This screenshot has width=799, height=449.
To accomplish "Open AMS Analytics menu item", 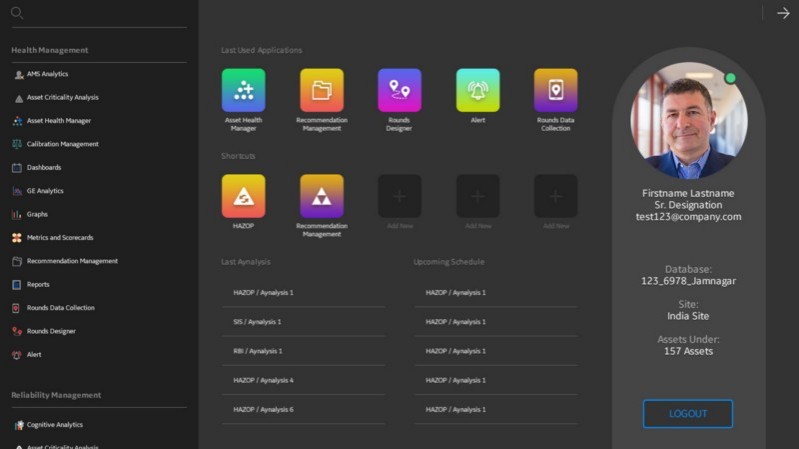I will (x=47, y=74).
